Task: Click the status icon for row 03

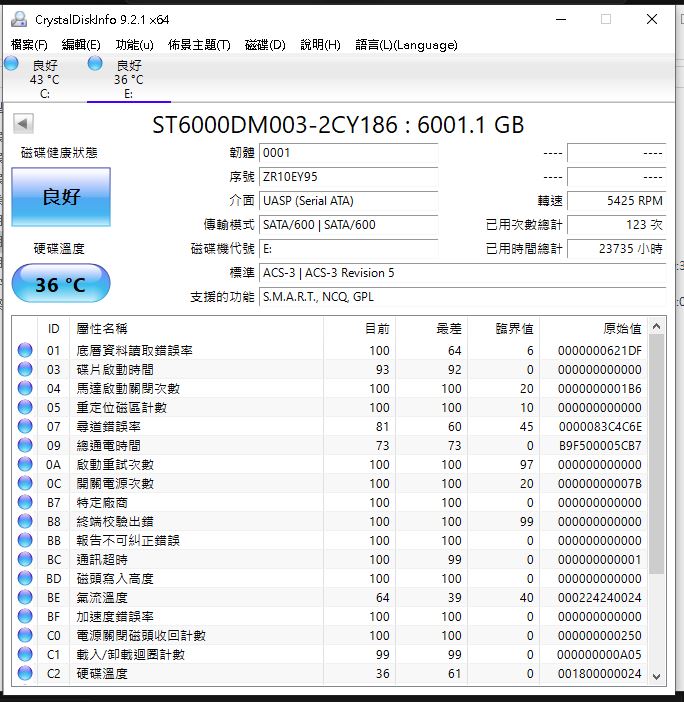Action: [x=25, y=369]
